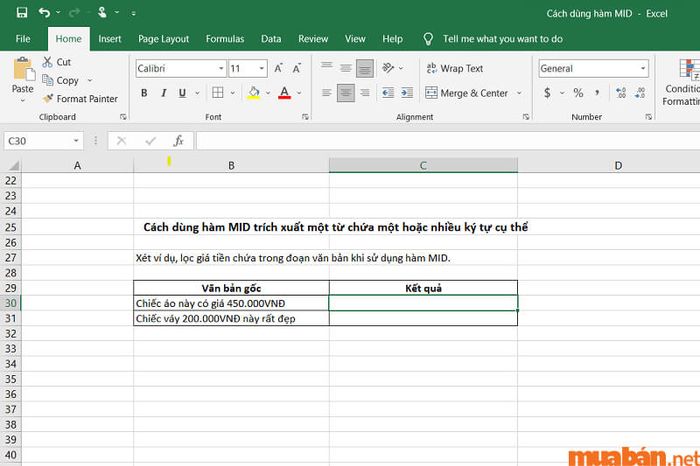Click the Copy icon
This screenshot has width=700, height=466.
point(47,80)
